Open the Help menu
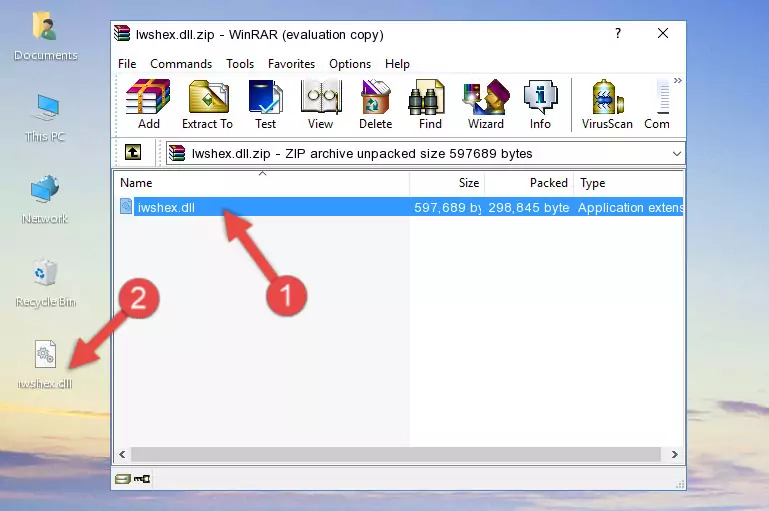Screen dimensions: 769x511 click(397, 64)
